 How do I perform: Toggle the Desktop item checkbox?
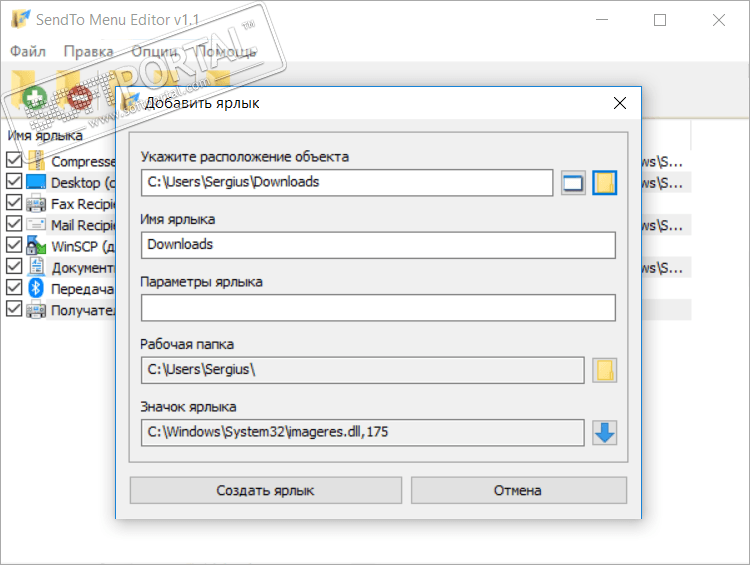pos(14,181)
